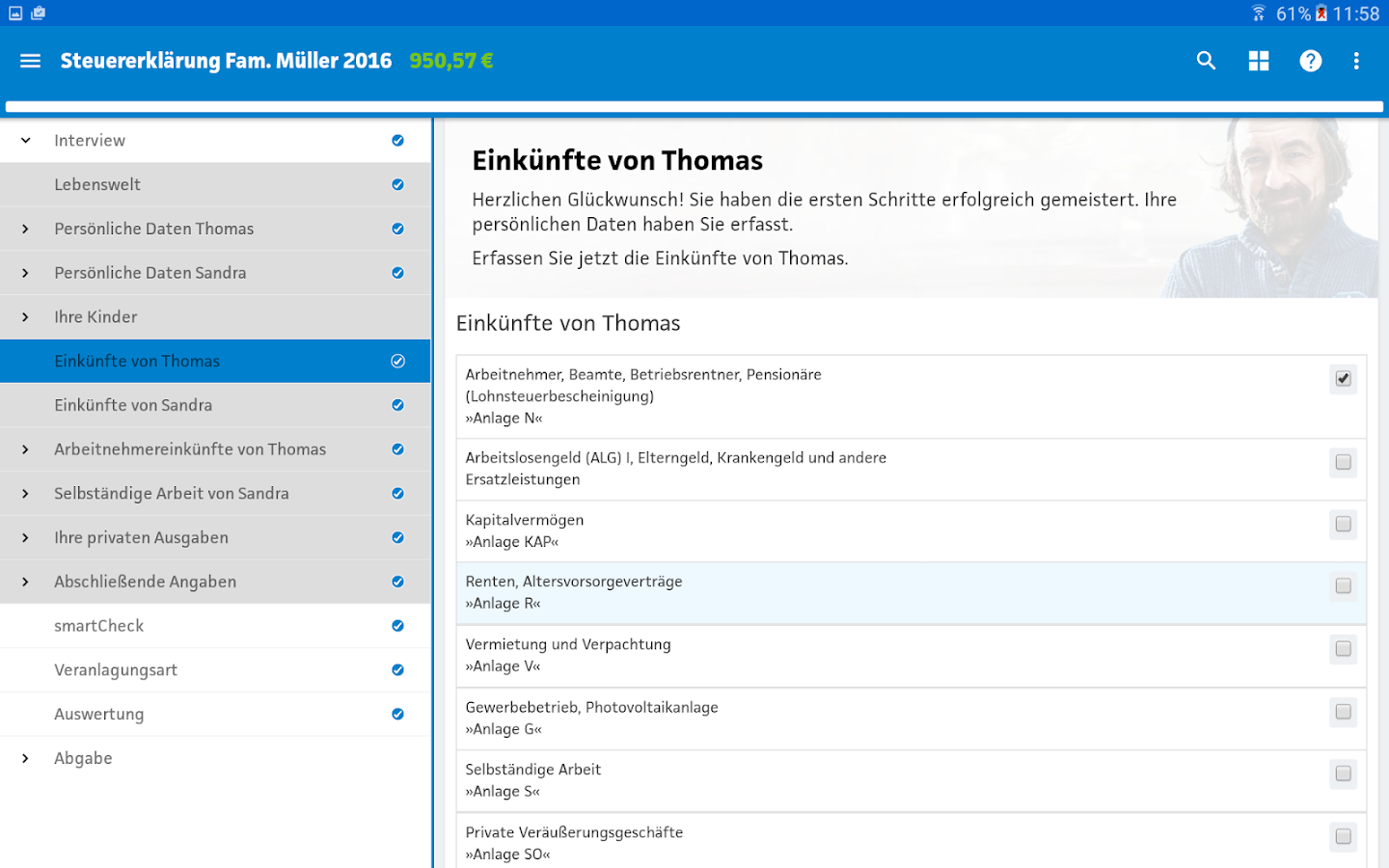Open Auswertung entry

[215, 715]
